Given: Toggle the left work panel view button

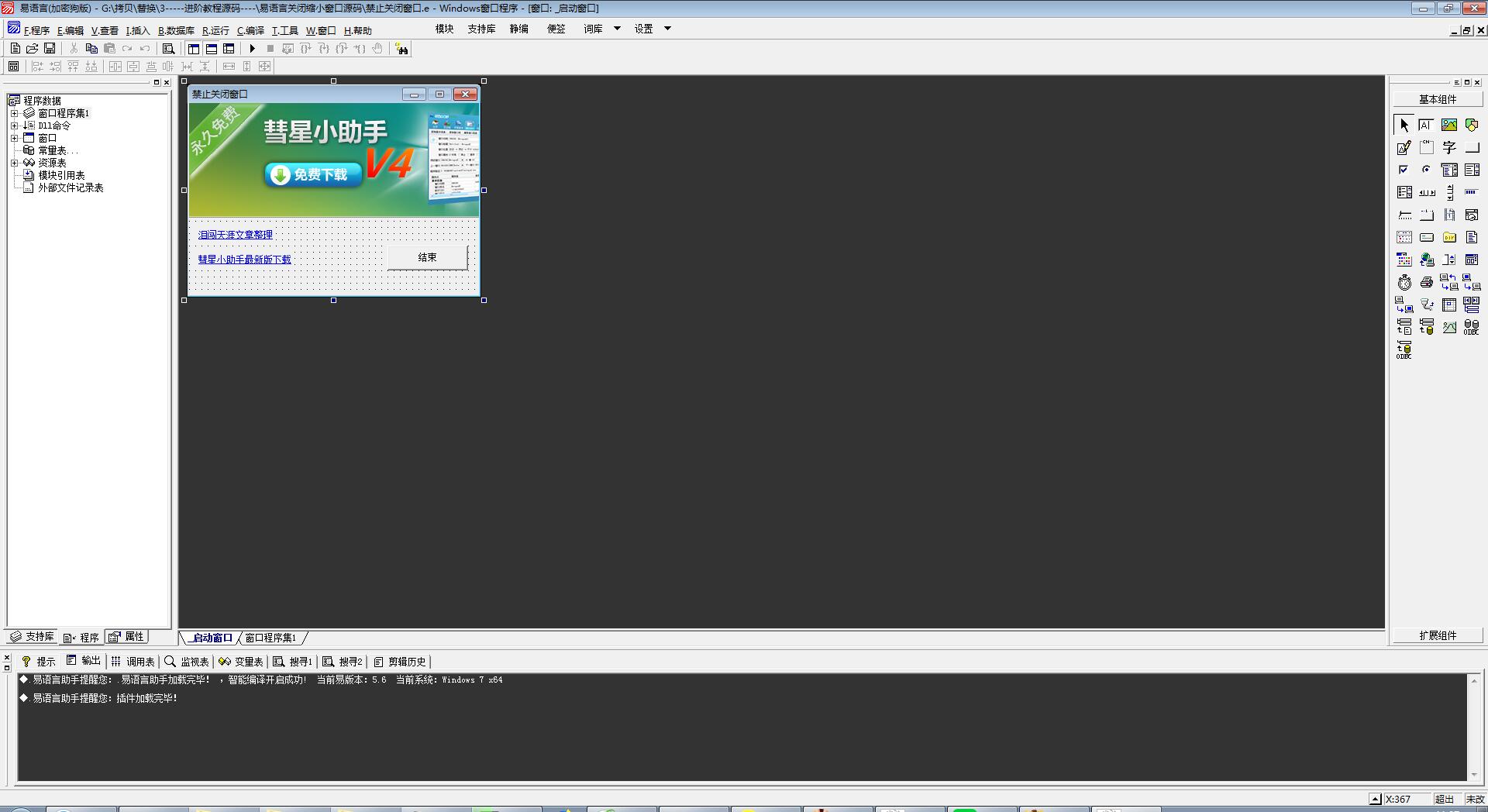Looking at the screenshot, I should (194, 48).
